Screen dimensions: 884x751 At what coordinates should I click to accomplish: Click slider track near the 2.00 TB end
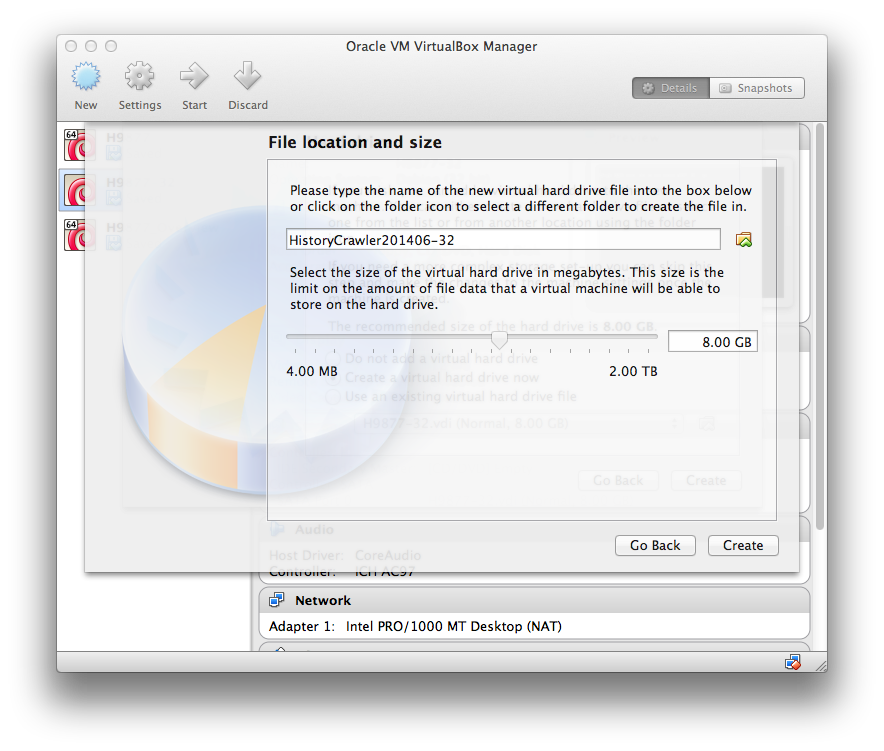650,337
